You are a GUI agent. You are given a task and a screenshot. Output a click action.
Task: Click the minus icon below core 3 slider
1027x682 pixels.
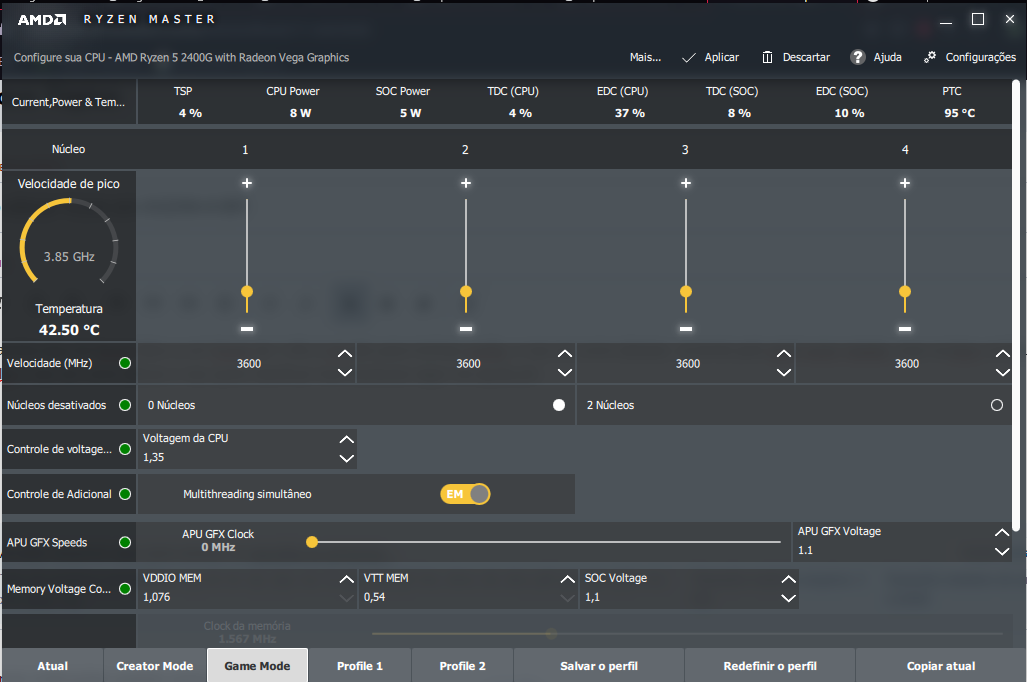pyautogui.click(x=686, y=329)
